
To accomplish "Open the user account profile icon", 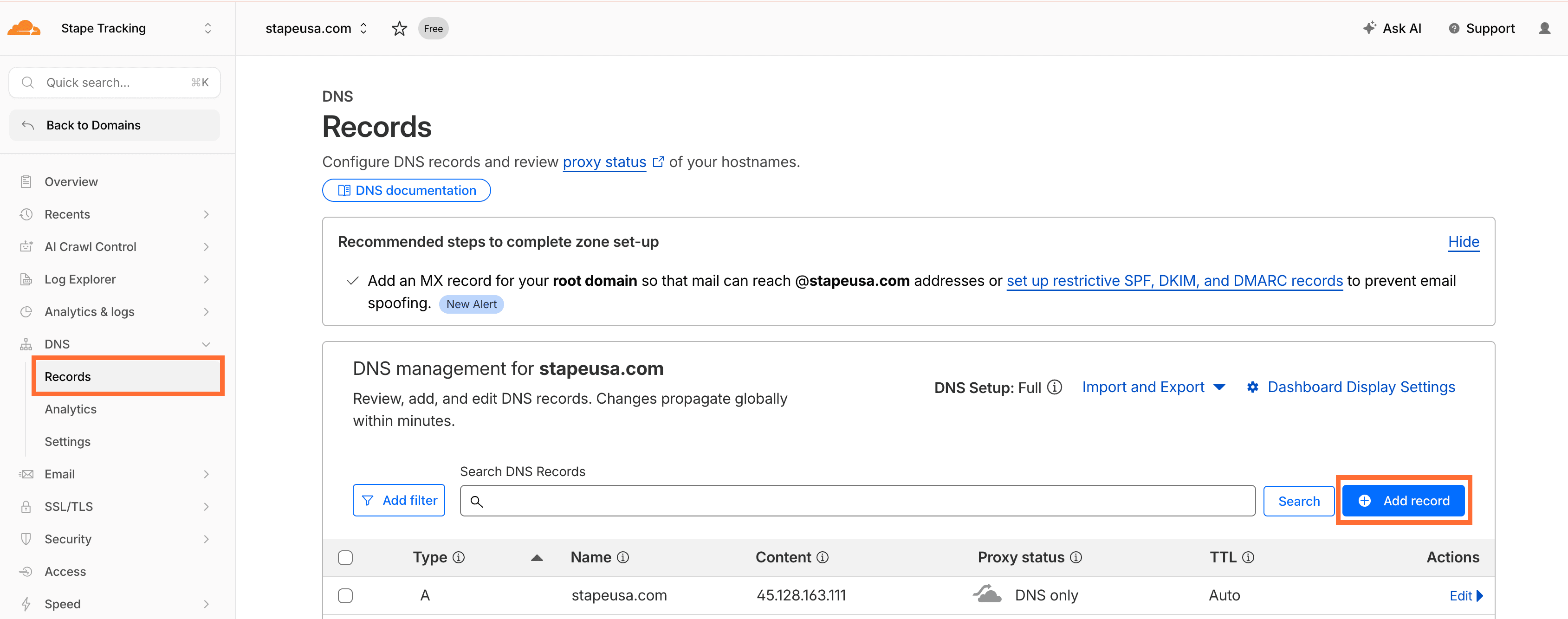I will click(x=1545, y=28).
